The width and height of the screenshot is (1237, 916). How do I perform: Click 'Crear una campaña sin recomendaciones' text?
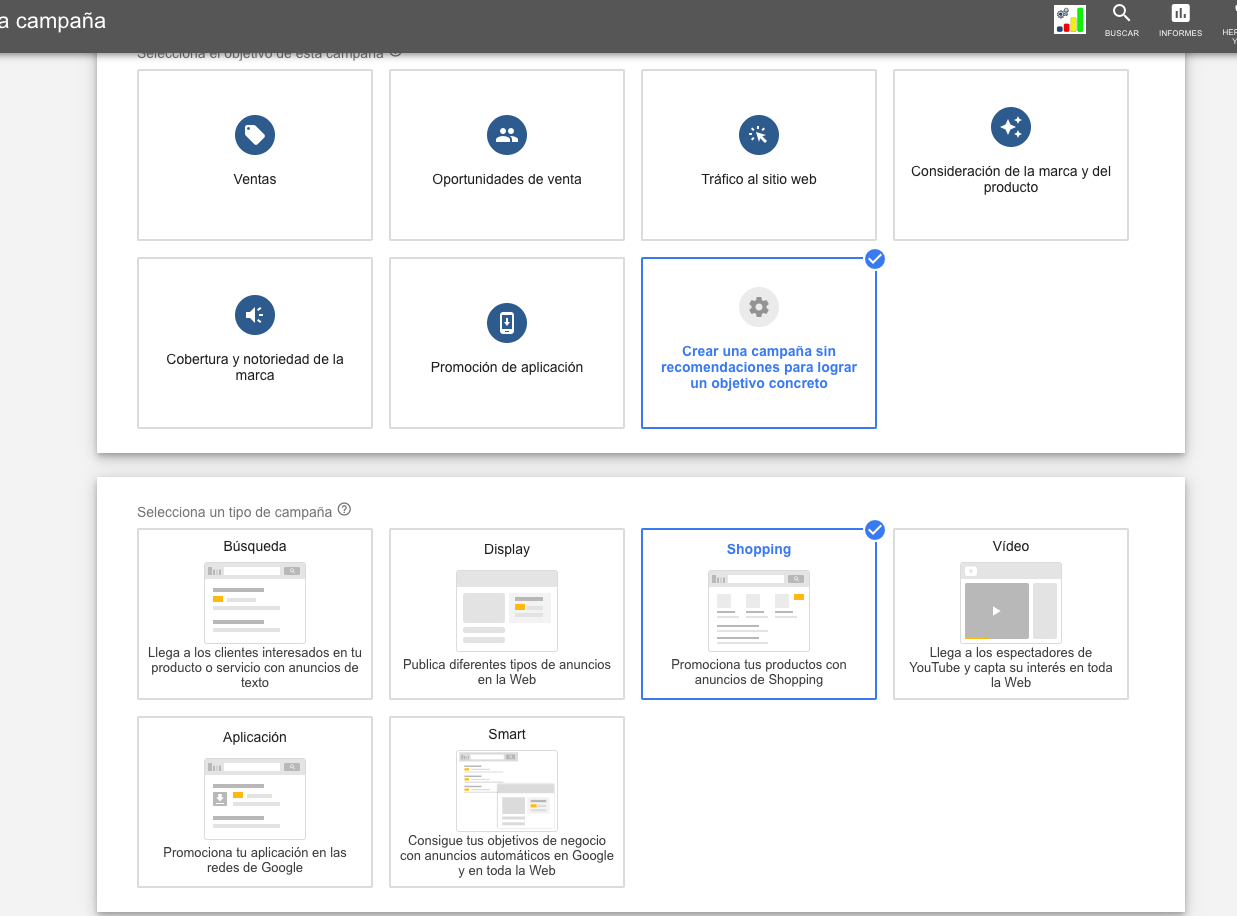tap(759, 367)
